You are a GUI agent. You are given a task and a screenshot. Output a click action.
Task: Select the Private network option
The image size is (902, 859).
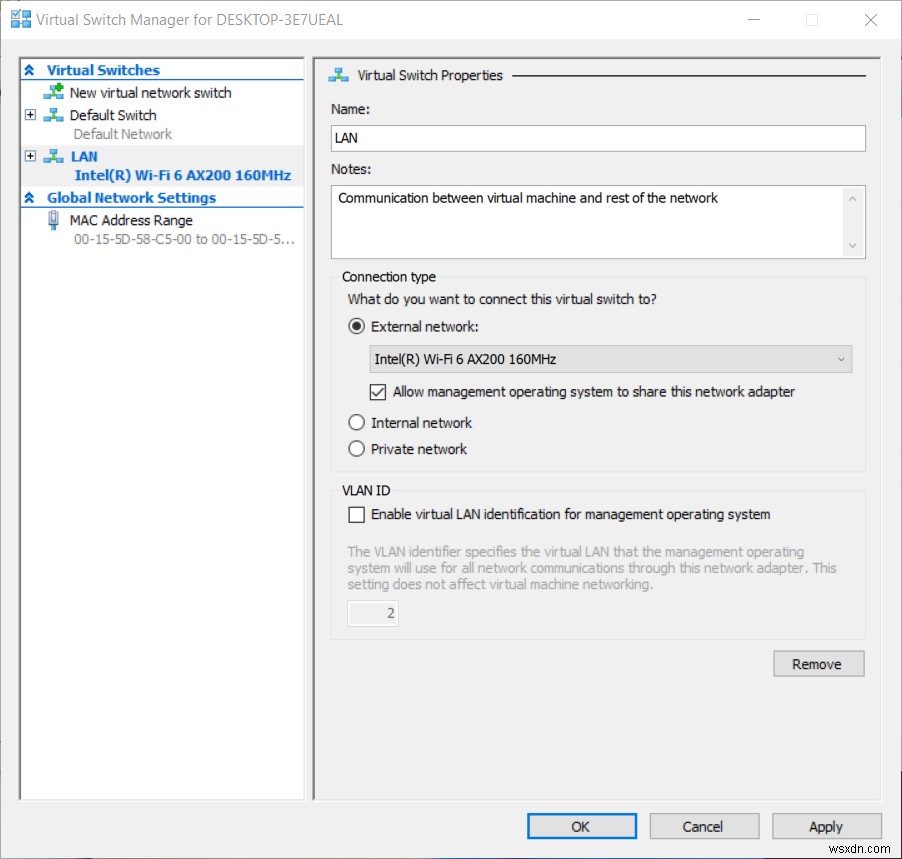tap(356, 448)
